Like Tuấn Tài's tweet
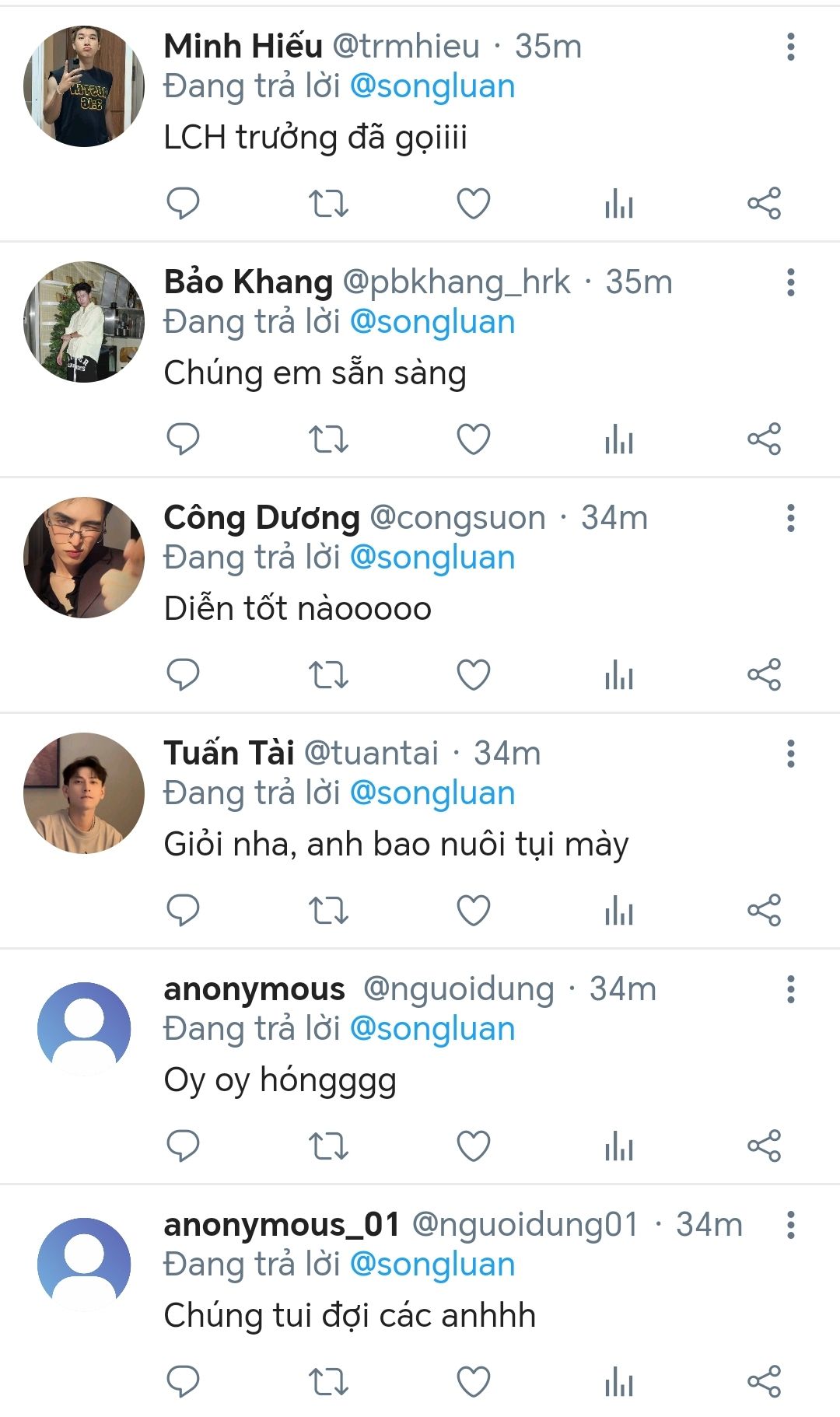Viewport: 840px width, 1417px height. [x=473, y=911]
